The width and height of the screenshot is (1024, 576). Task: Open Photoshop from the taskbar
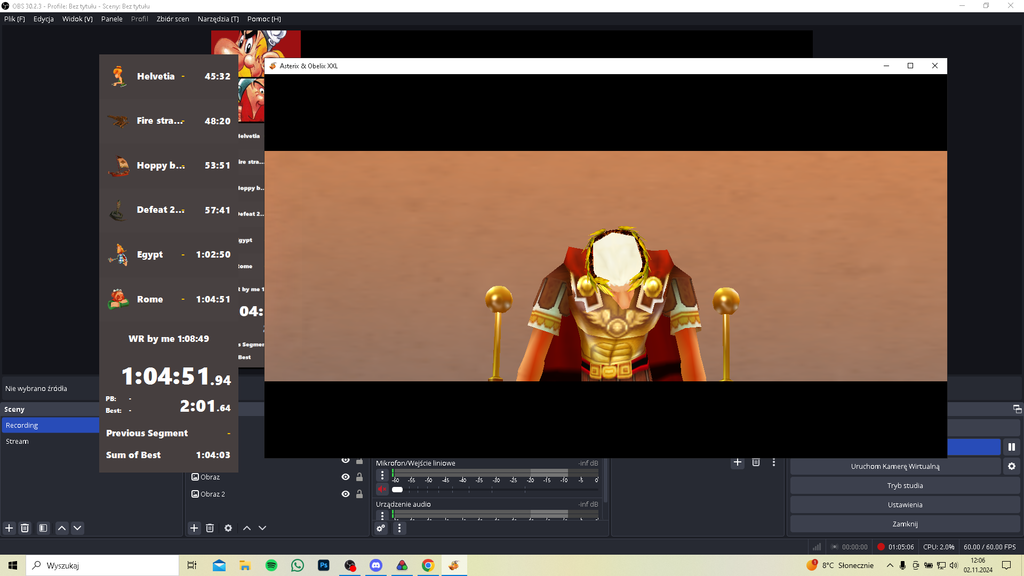pyautogui.click(x=324, y=566)
